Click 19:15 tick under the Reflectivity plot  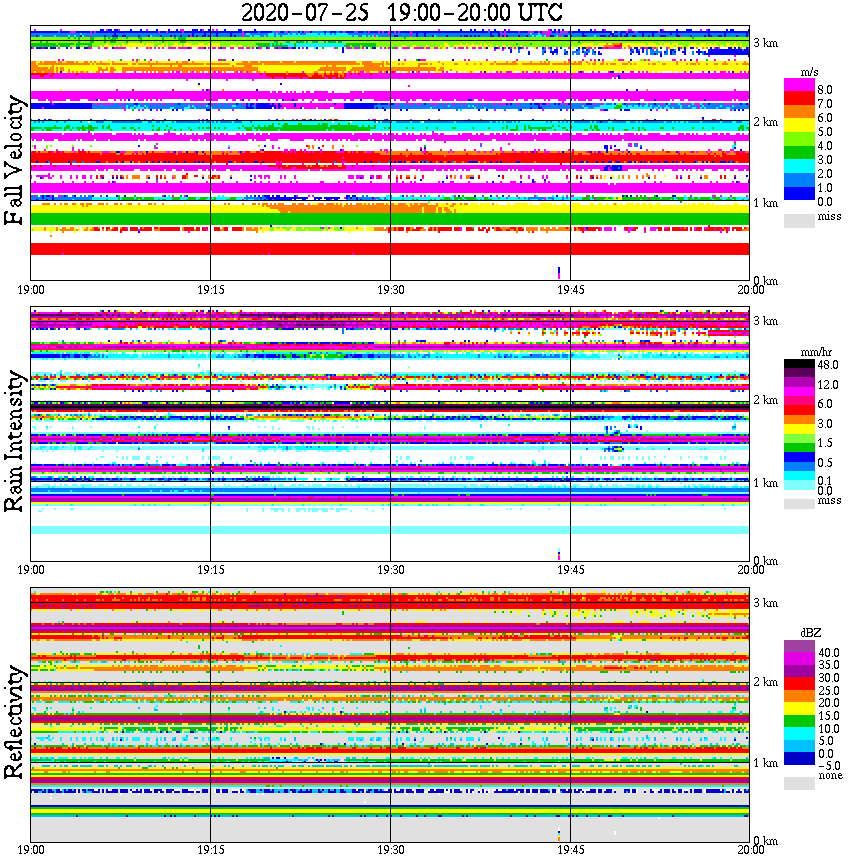pyautogui.click(x=210, y=850)
